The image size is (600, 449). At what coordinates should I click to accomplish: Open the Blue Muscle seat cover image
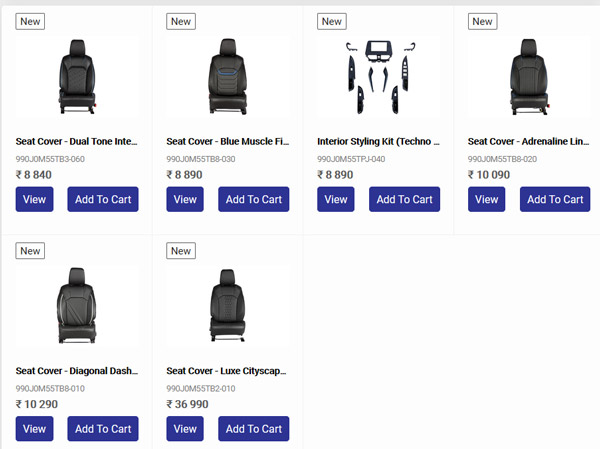pos(227,78)
